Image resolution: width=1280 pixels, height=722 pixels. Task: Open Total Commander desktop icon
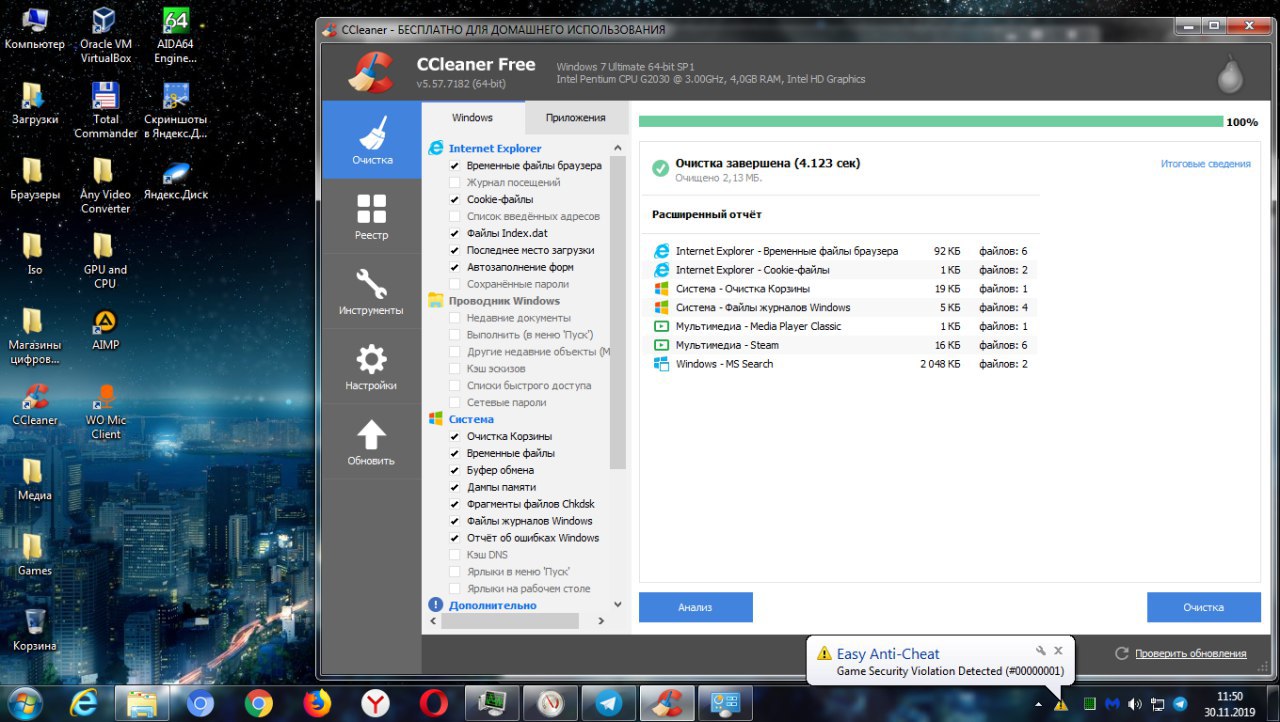pyautogui.click(x=105, y=110)
